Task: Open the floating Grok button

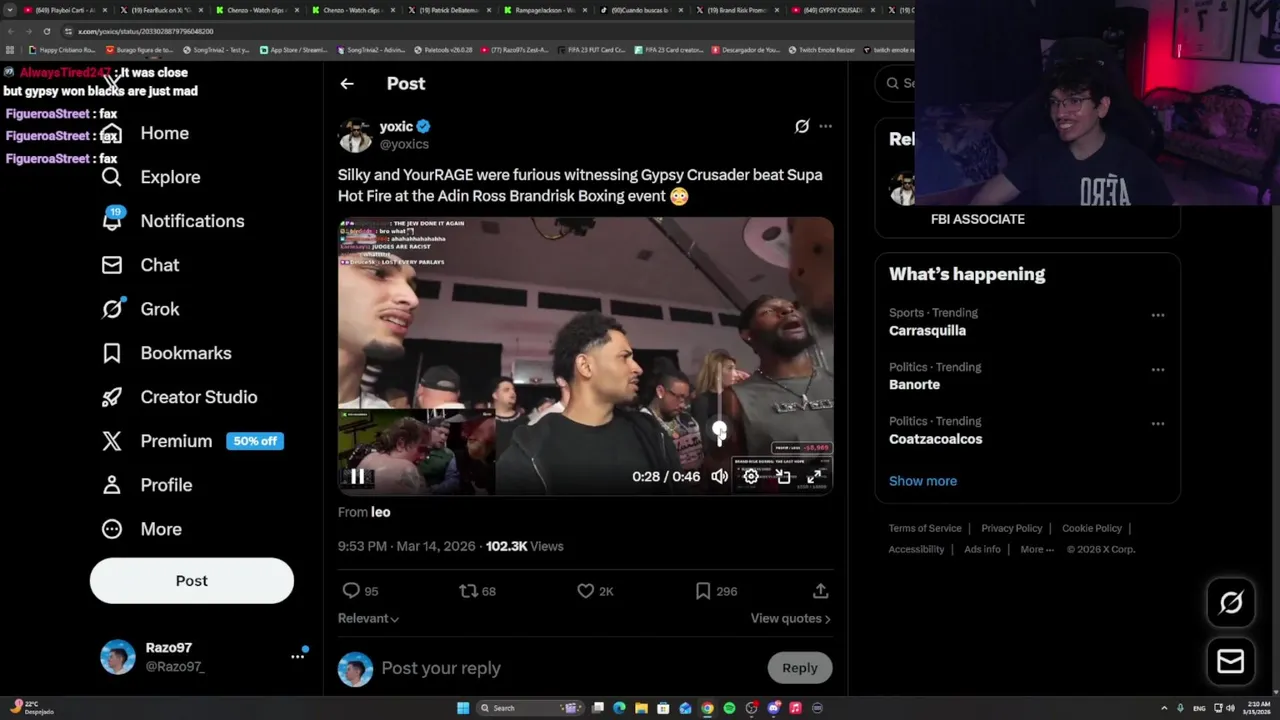Action: tap(1231, 603)
